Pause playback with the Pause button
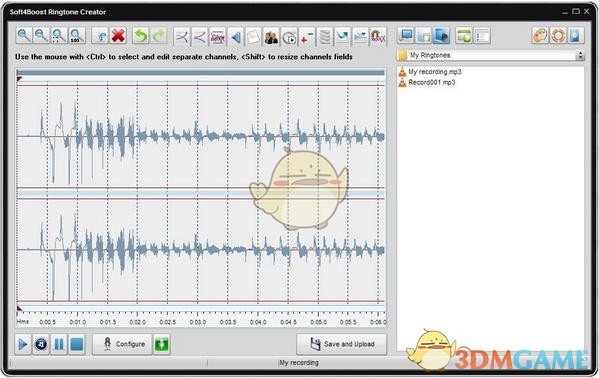This screenshot has width=599, height=378. click(x=59, y=344)
